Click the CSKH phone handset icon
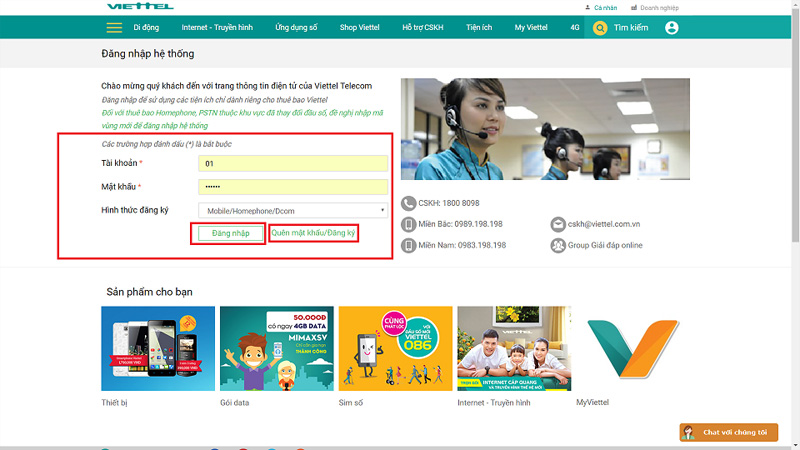800x450 pixels. click(x=408, y=203)
